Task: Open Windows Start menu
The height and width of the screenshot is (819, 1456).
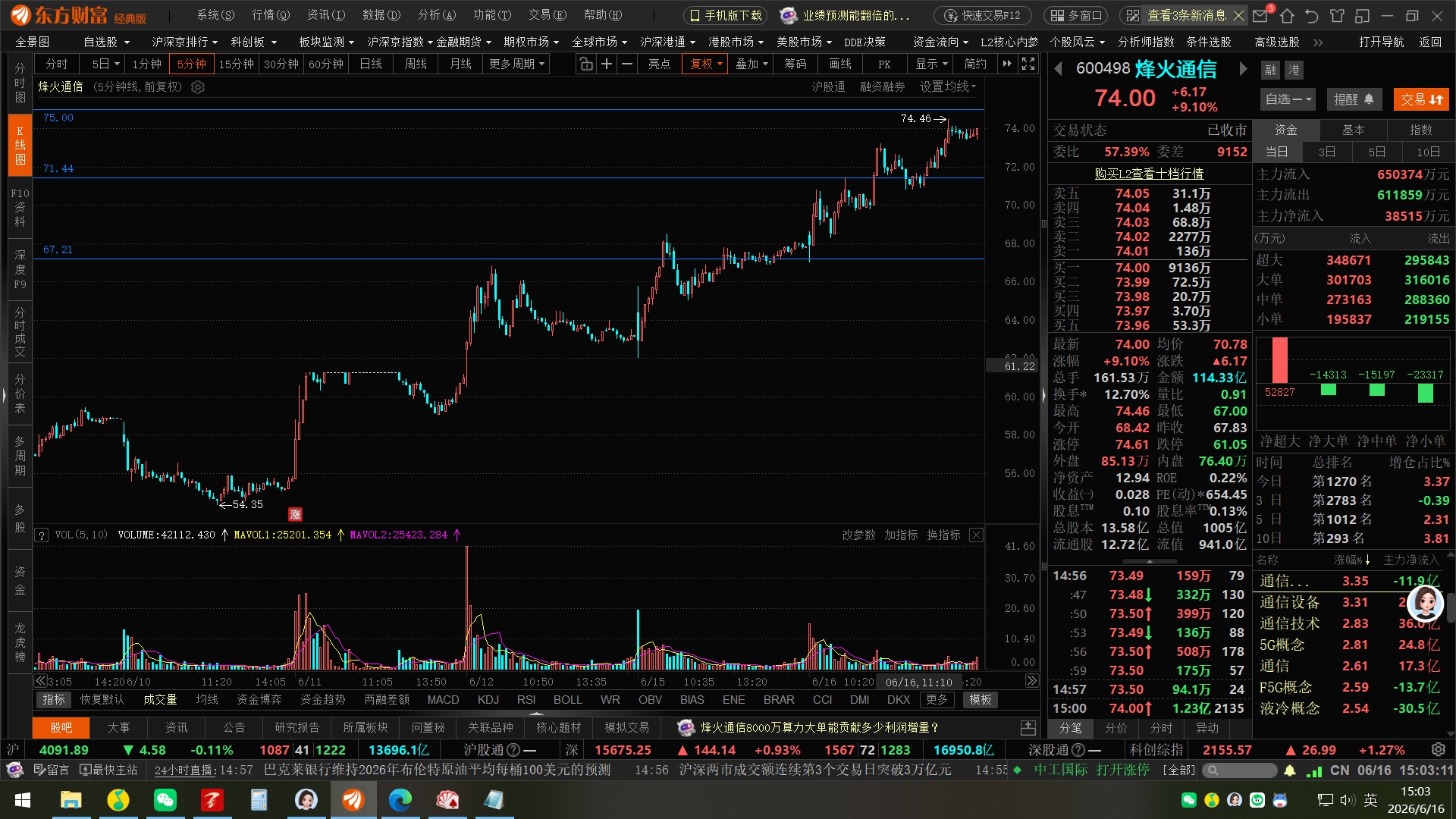Action: 22,800
